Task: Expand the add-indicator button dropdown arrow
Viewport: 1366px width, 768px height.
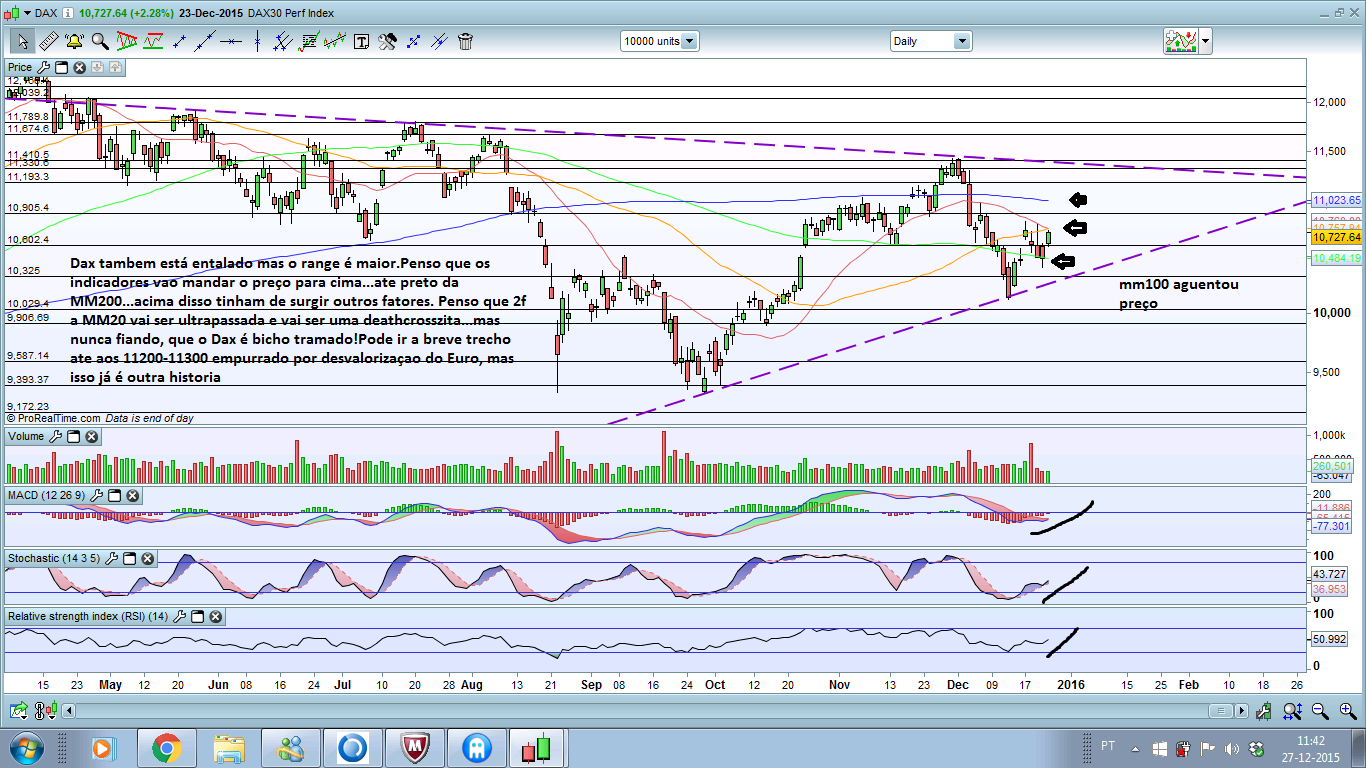Action: 1206,41
